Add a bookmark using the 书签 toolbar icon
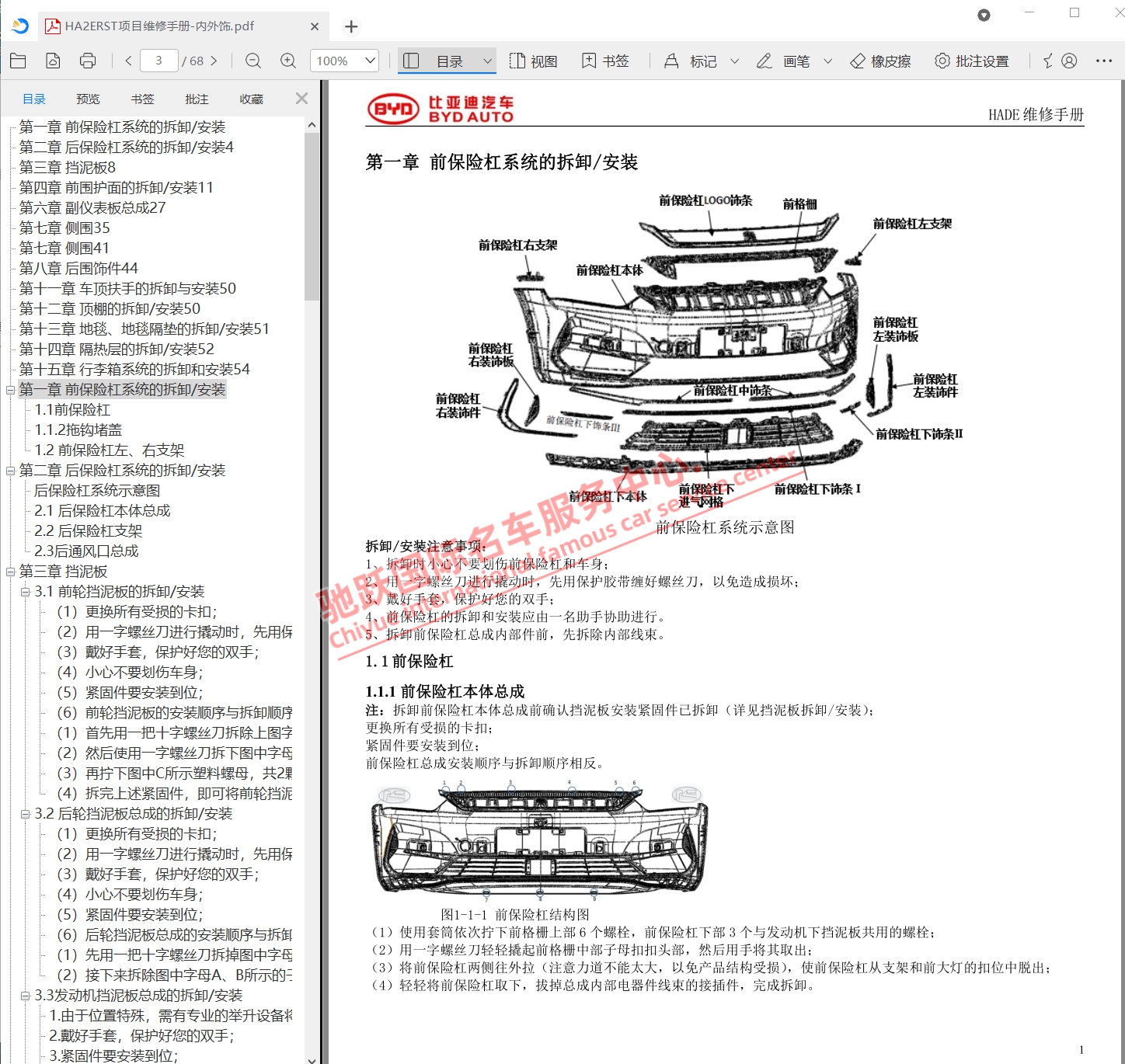Viewport: 1125px width, 1064px height. 605,60
